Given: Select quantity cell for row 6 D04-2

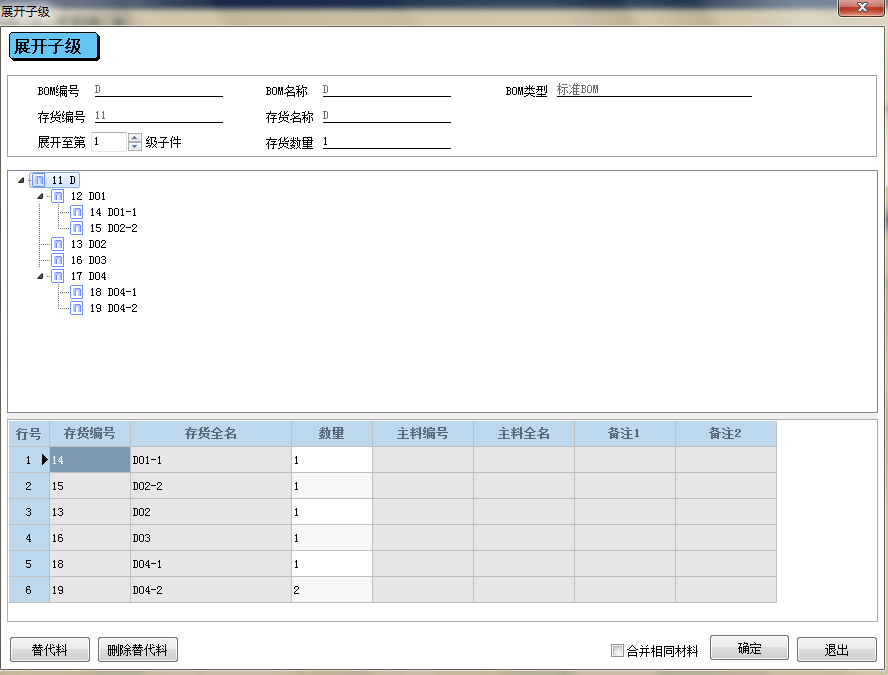Looking at the screenshot, I should click(x=332, y=590).
